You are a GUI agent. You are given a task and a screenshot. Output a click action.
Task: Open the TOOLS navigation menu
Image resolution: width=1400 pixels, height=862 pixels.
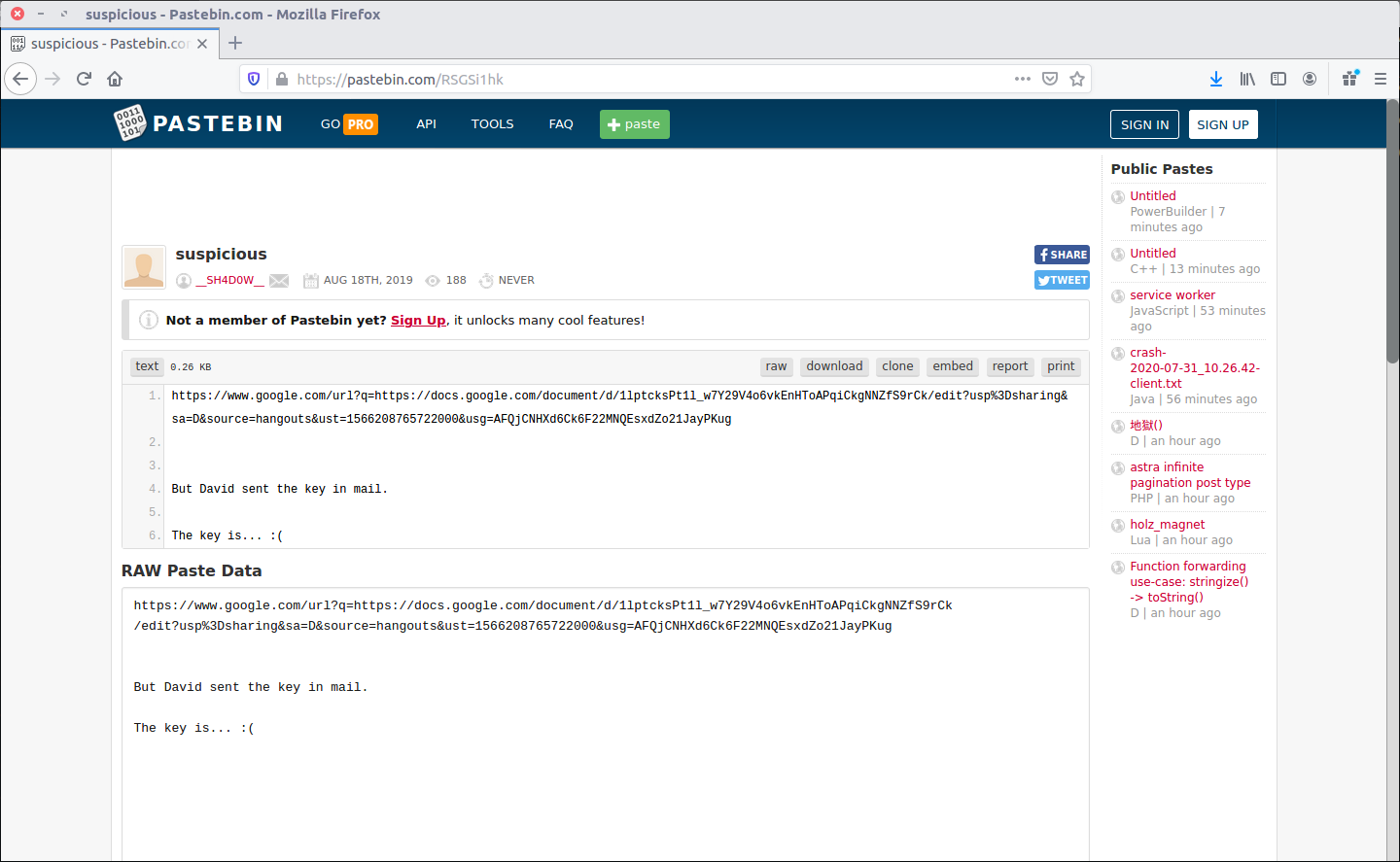pos(492,124)
